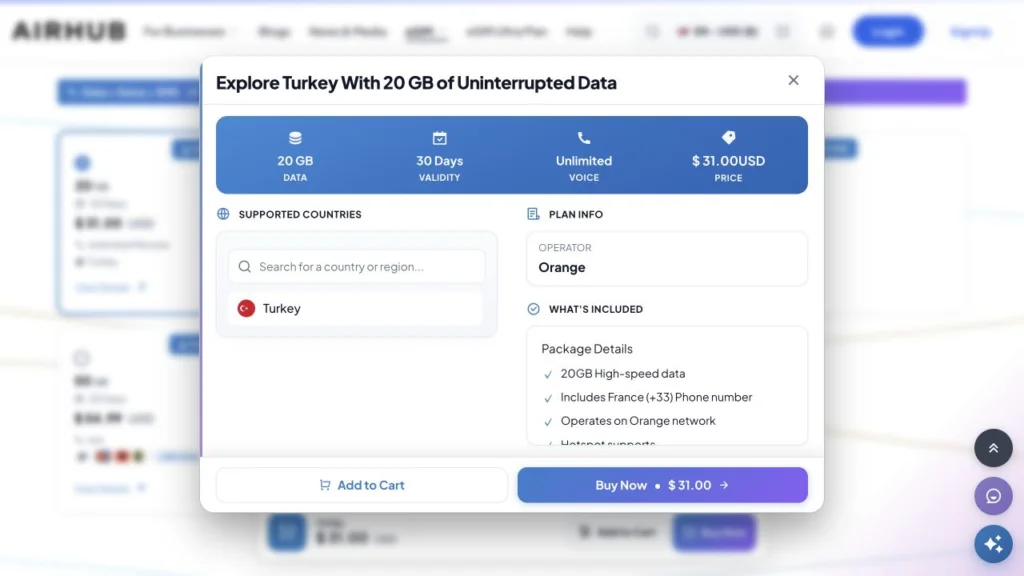Image resolution: width=1024 pixels, height=576 pixels.
Task: Open the chat support bubble button
Action: tap(993, 496)
